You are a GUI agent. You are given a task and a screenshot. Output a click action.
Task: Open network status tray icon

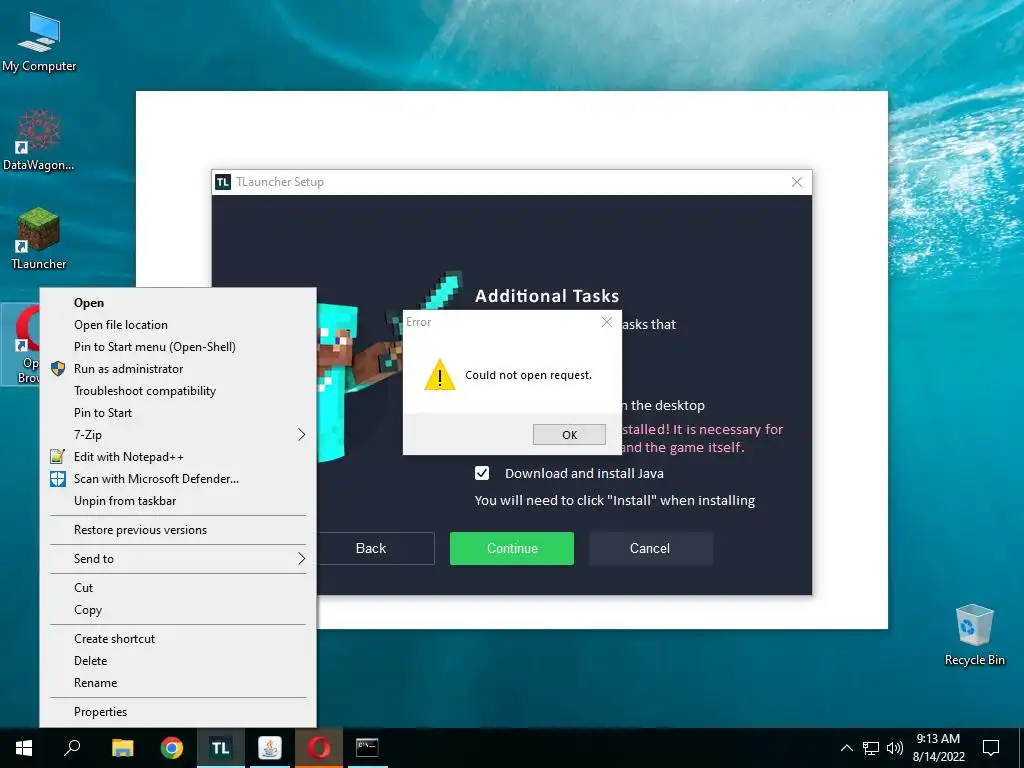(x=871, y=748)
